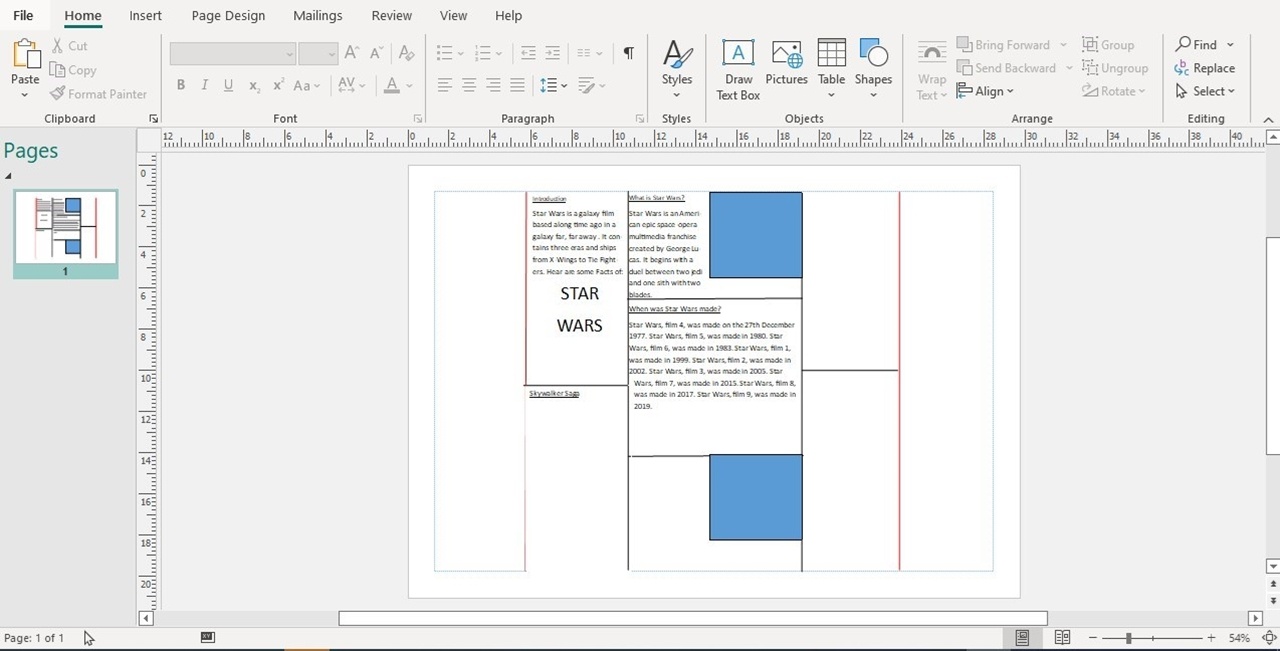The height and width of the screenshot is (651, 1280).
Task: Open the File menu
Action: [x=23, y=15]
